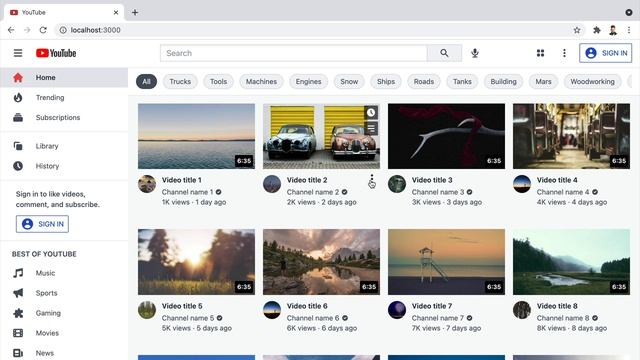Image resolution: width=640 pixels, height=360 pixels.
Task: Select the Trucks filter chip
Action: click(x=180, y=82)
